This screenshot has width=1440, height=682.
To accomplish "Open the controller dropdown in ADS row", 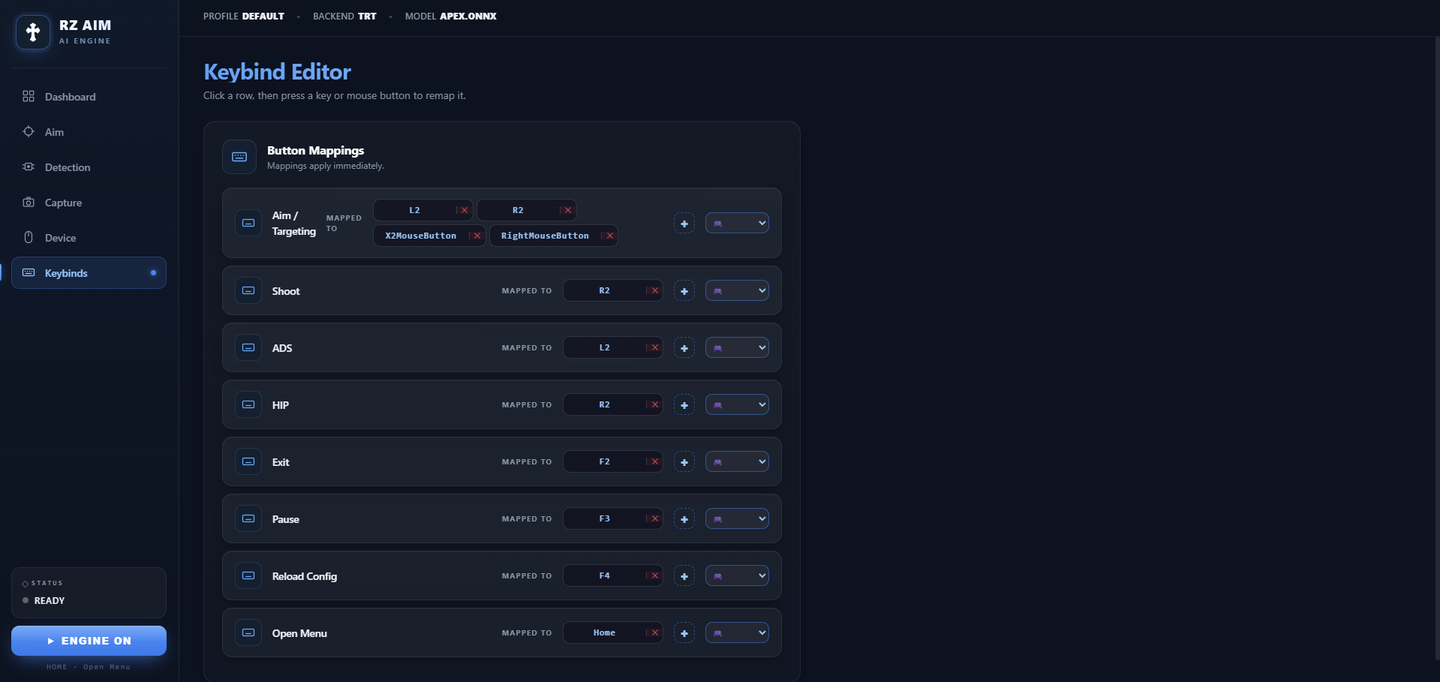I will pyautogui.click(x=737, y=348).
